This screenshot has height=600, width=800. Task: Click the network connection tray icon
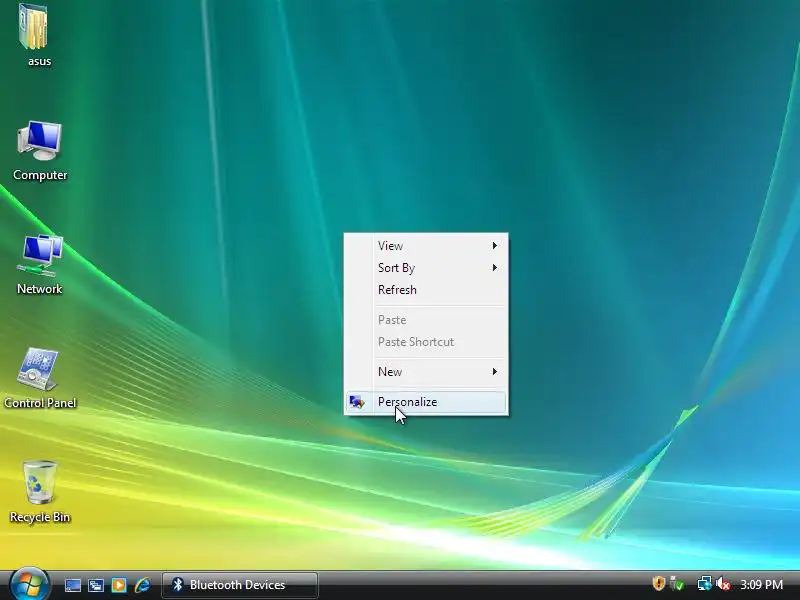(705, 584)
